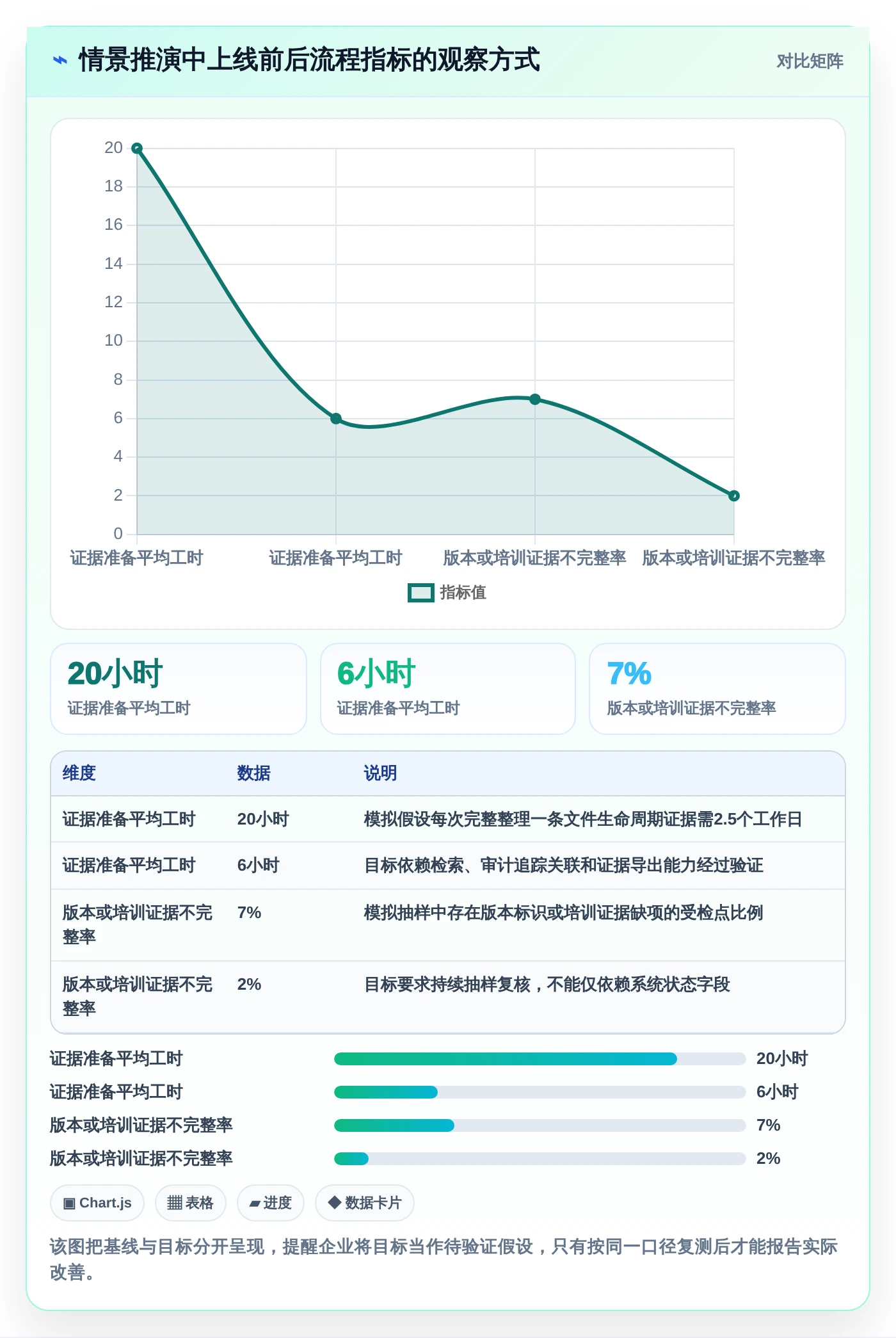Image resolution: width=896 pixels, height=1338 pixels.
Task: Click description 目标依赖检索、审计追踪关联
Action: click(x=564, y=866)
